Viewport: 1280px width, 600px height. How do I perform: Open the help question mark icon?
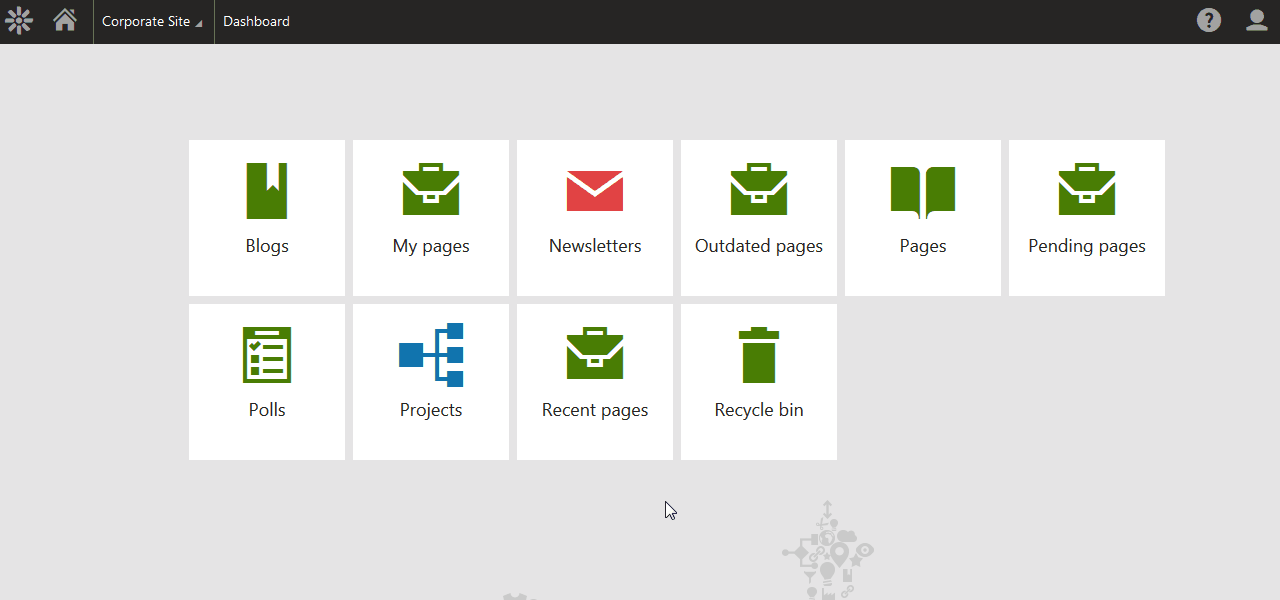click(1209, 20)
